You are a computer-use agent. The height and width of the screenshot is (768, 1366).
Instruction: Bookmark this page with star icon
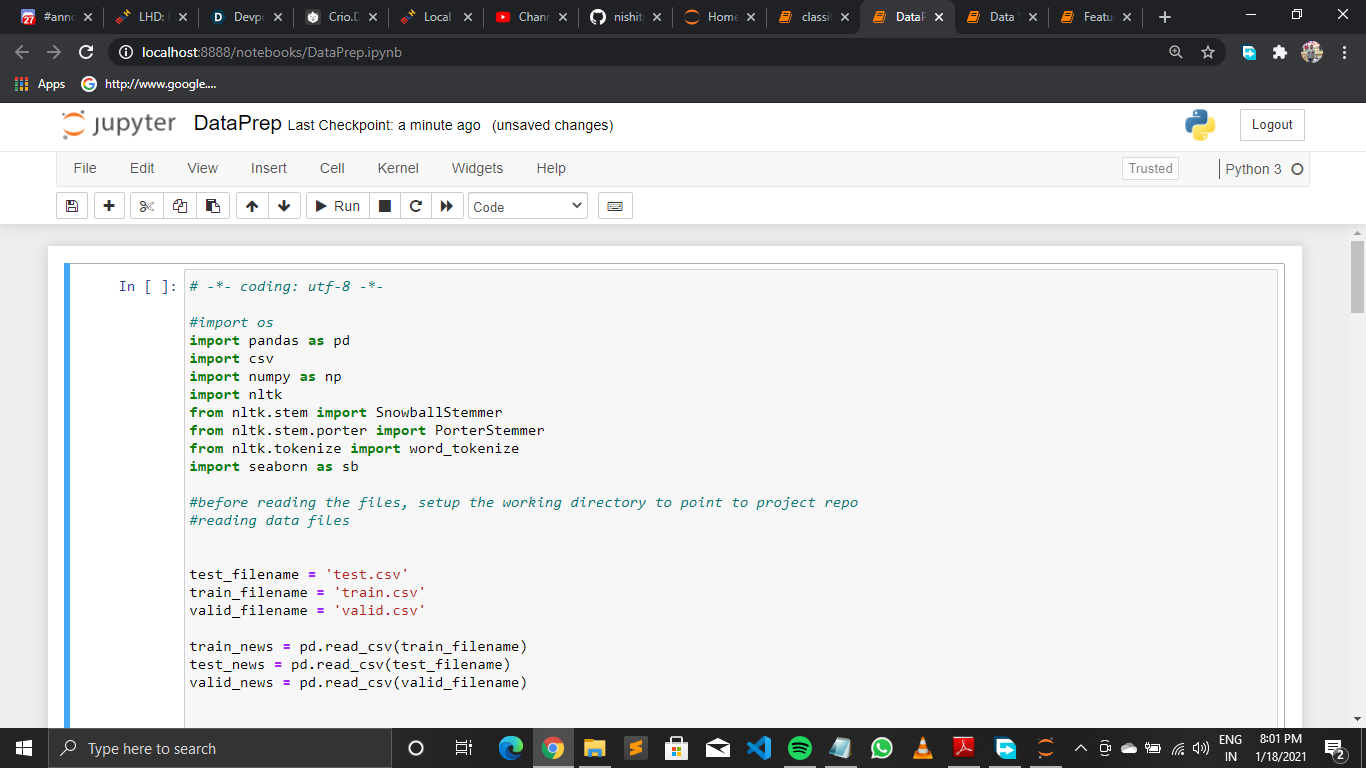coord(1207,52)
